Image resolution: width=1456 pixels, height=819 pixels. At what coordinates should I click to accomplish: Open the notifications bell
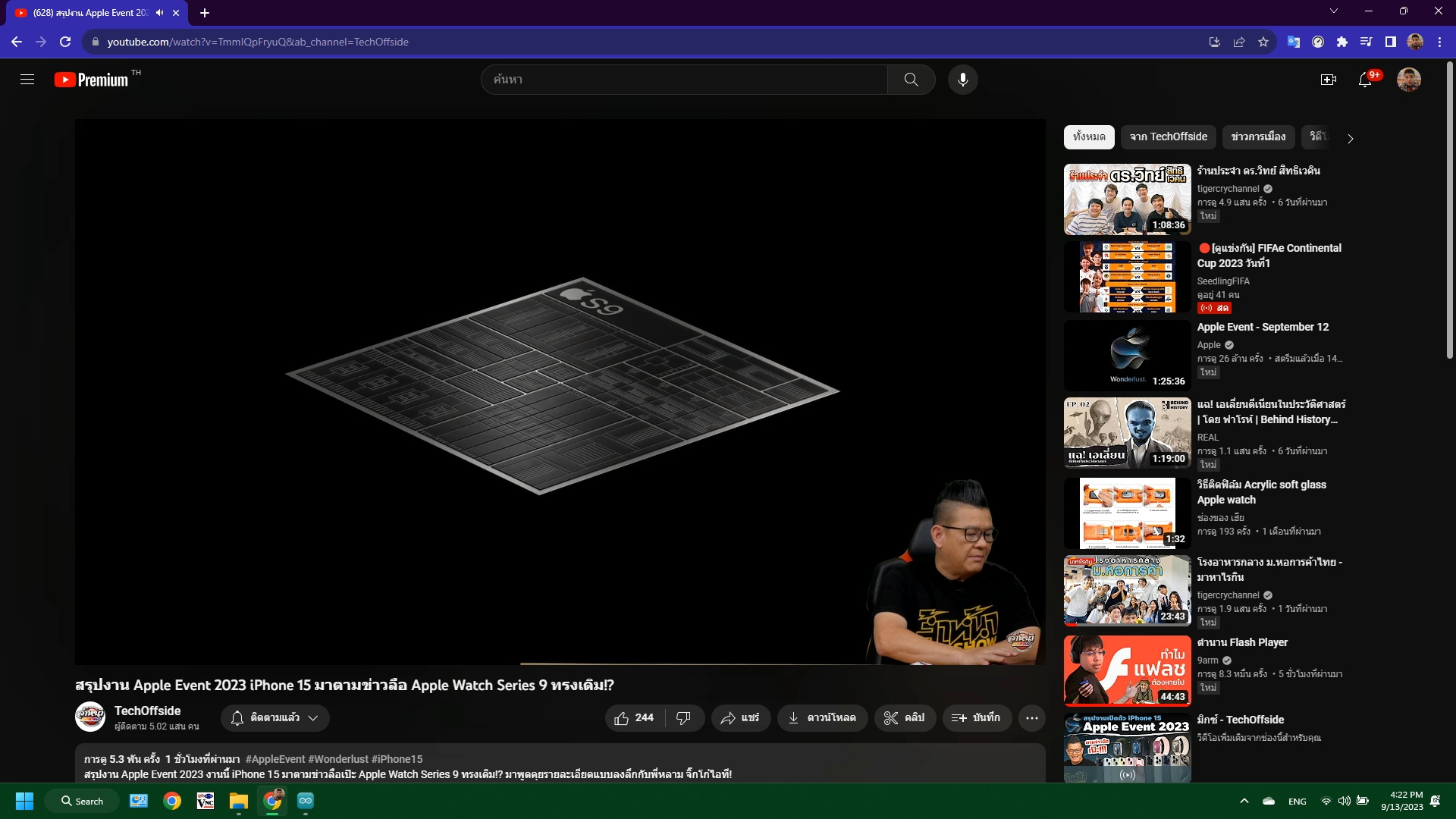click(1365, 80)
